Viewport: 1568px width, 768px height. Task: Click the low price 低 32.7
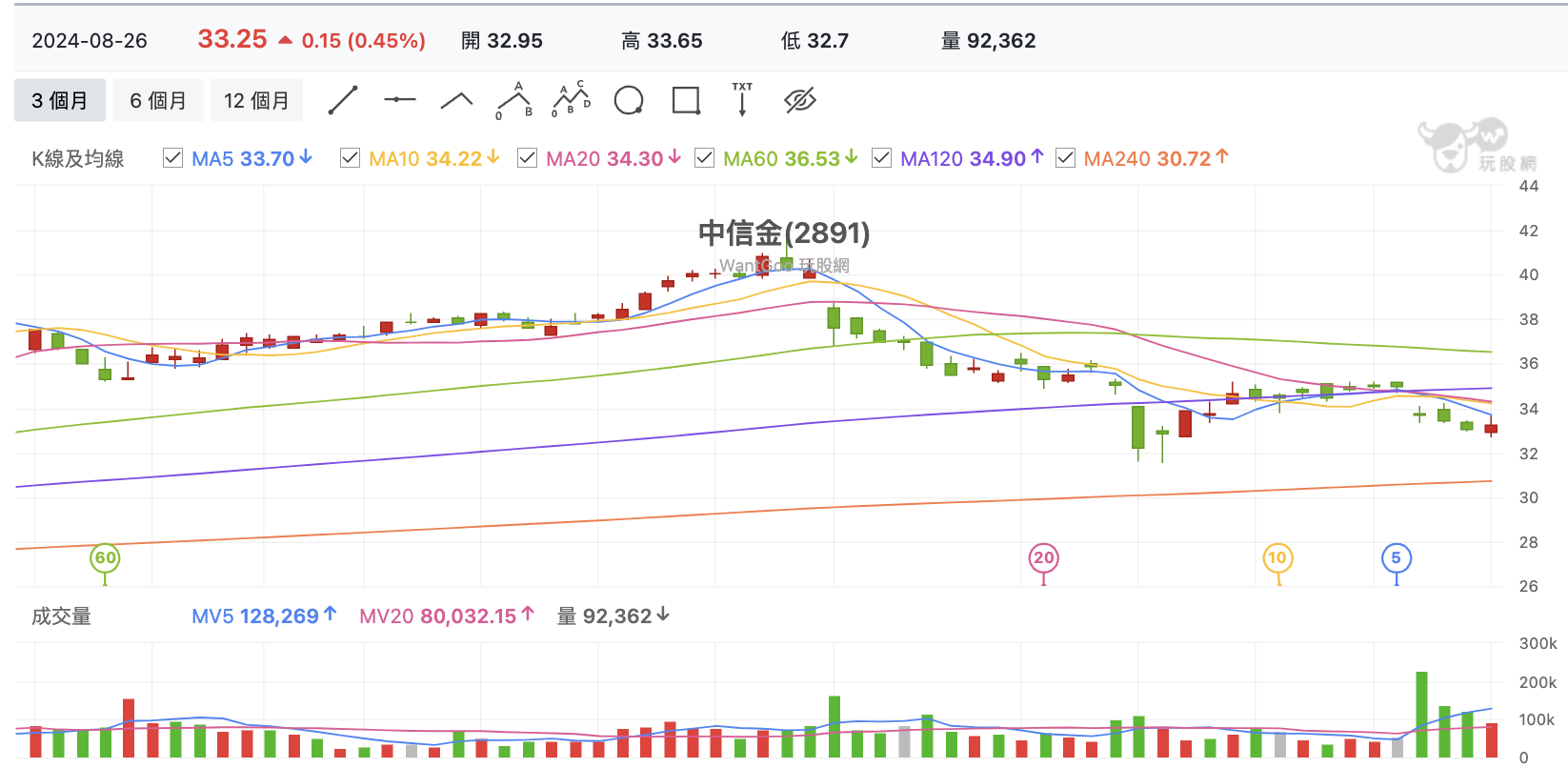(814, 41)
